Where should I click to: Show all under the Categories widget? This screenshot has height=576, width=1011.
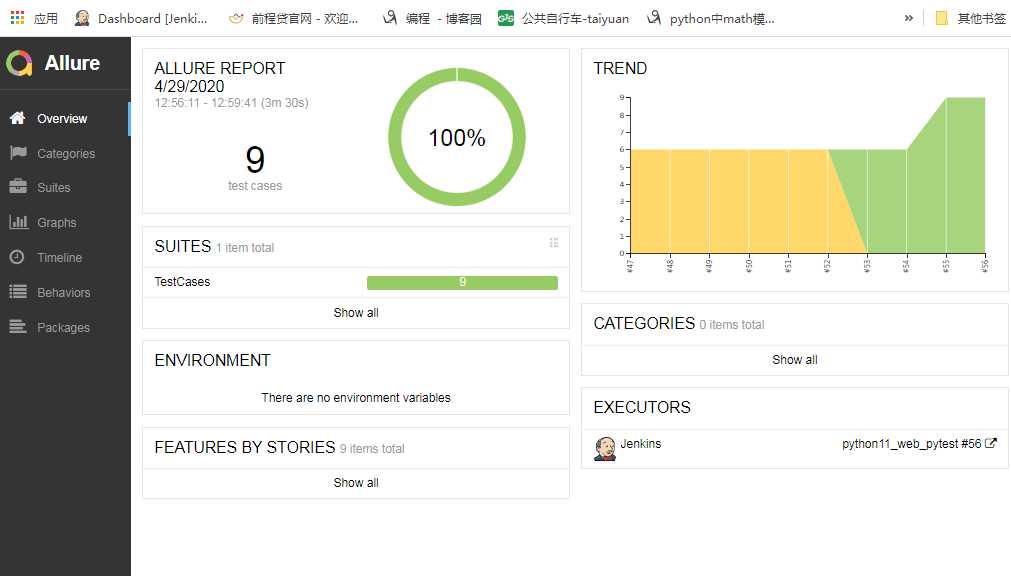tap(795, 360)
